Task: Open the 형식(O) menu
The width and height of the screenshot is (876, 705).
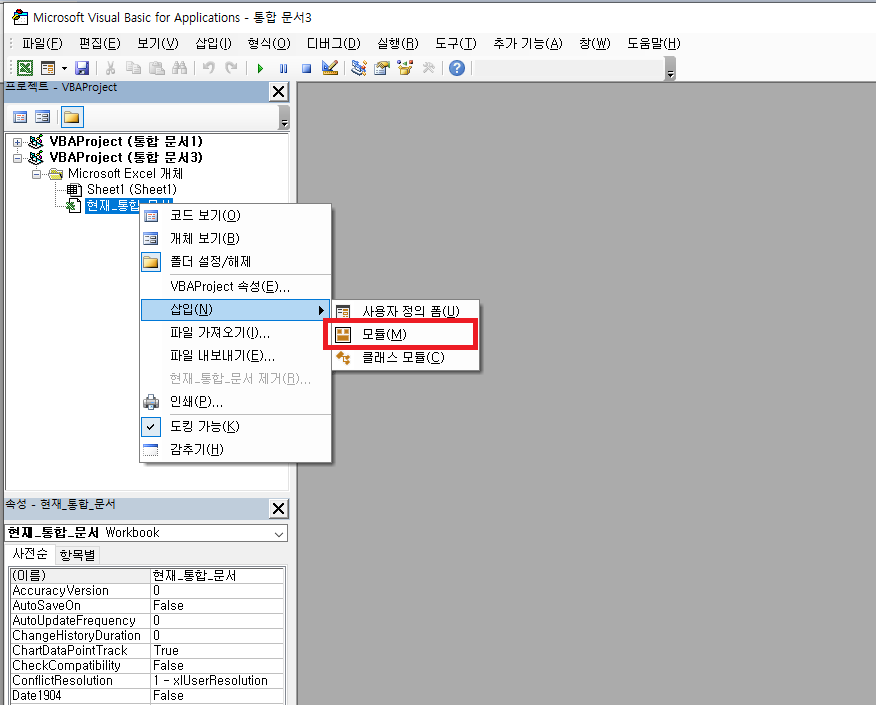Action: coord(269,44)
